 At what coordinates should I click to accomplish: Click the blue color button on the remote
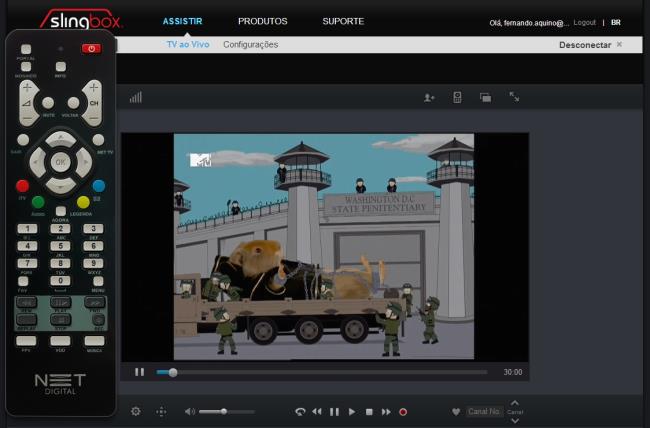(x=99, y=186)
